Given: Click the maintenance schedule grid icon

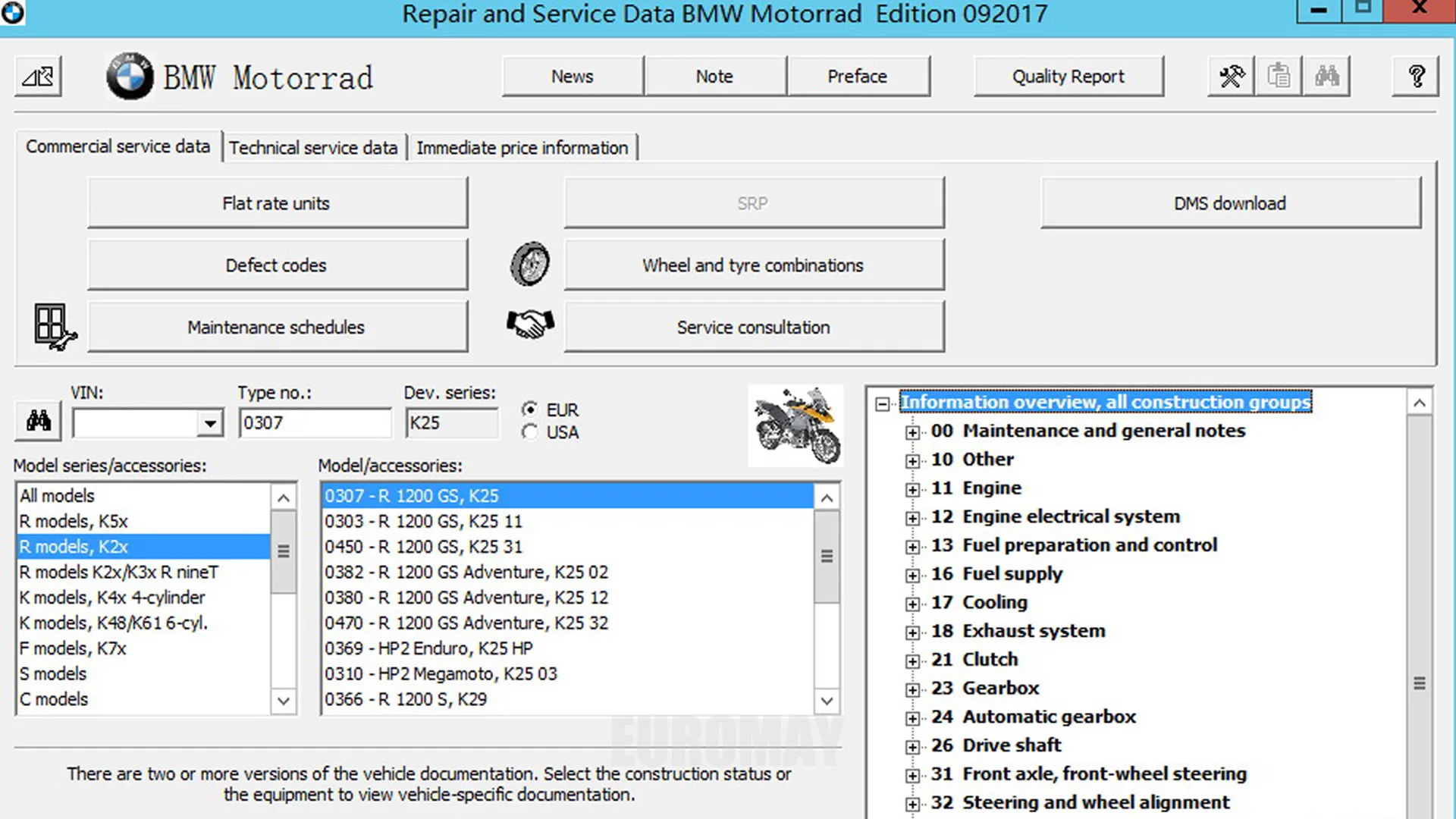Looking at the screenshot, I should 55,327.
